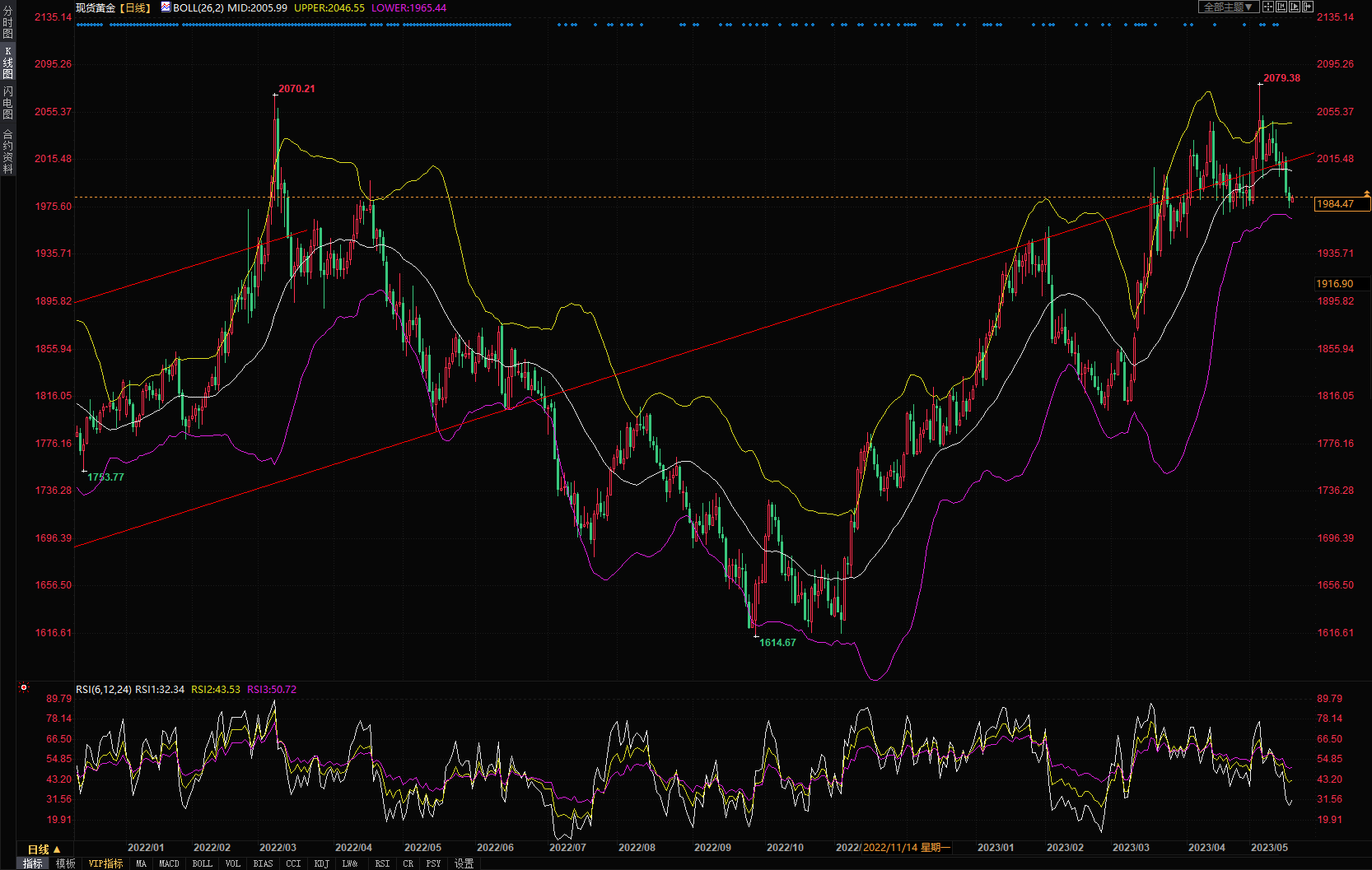1372x870 pixels.
Task: Apply the KDJ indicator
Action: [x=322, y=863]
